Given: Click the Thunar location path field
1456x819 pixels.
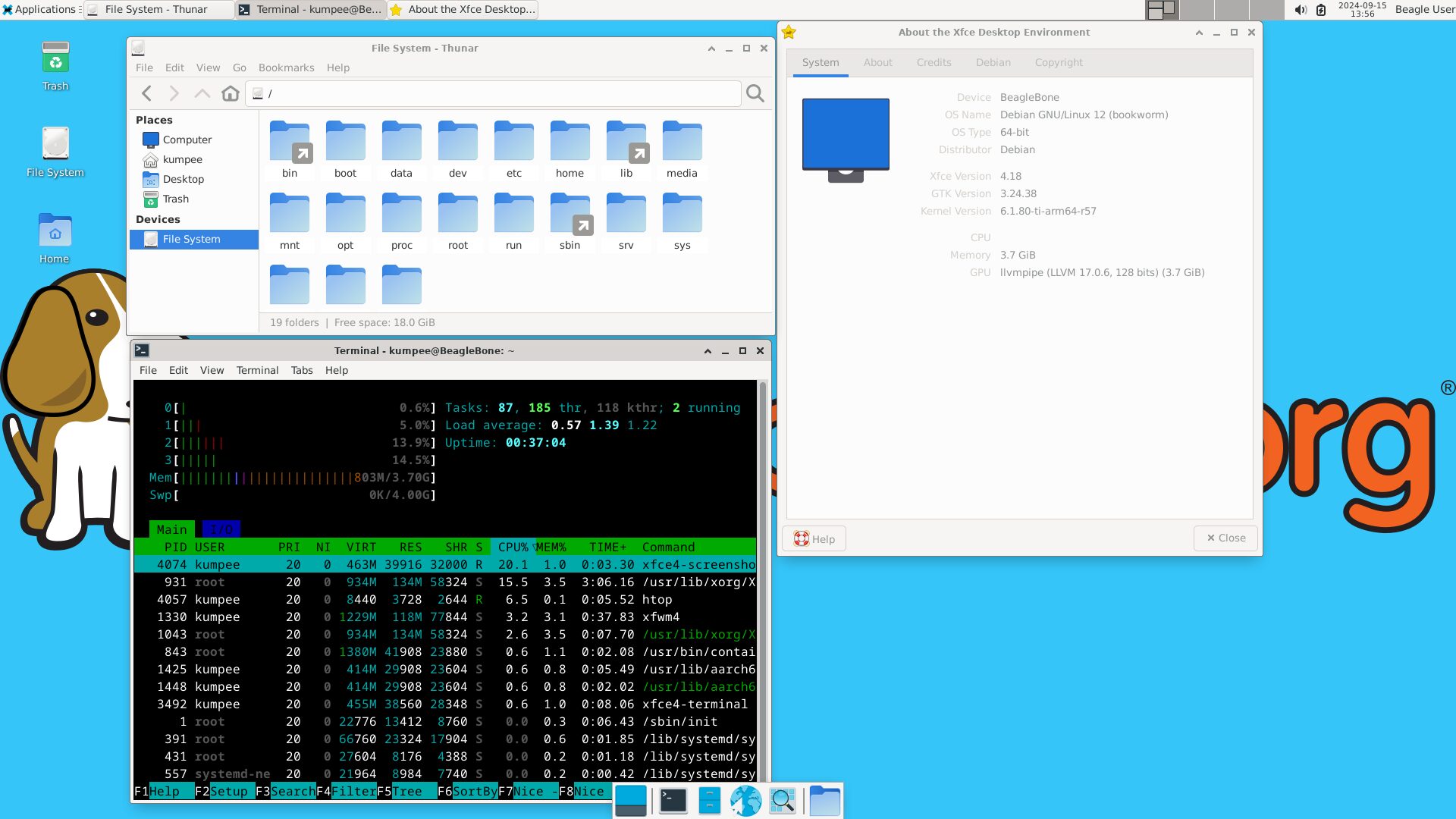Looking at the screenshot, I should click(493, 93).
